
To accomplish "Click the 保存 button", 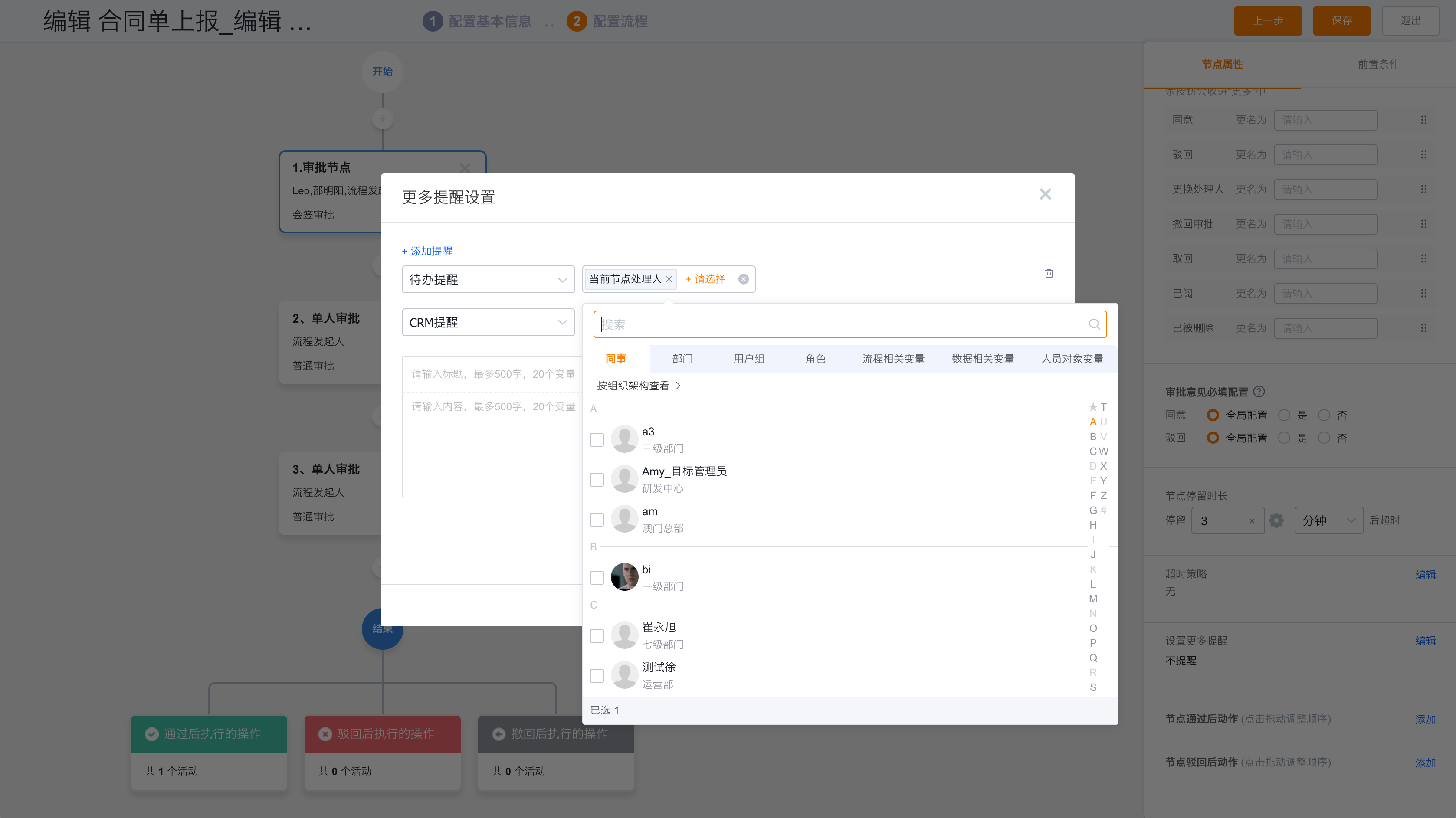I will click(1341, 21).
